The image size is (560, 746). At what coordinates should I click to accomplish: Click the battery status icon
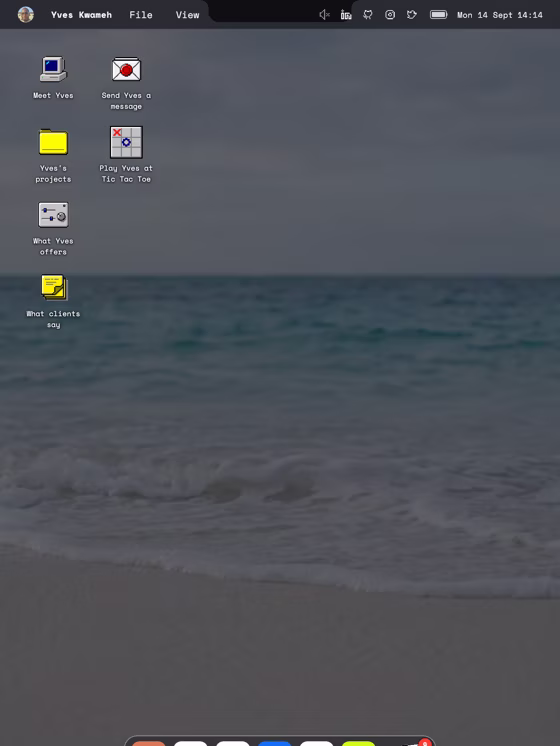[x=438, y=15]
